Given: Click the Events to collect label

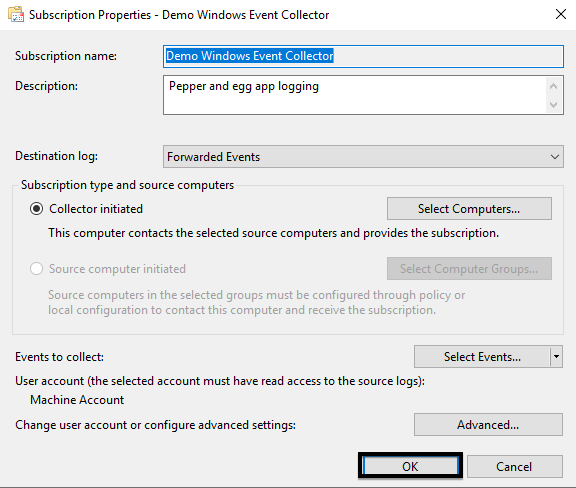Looking at the screenshot, I should 60,357.
